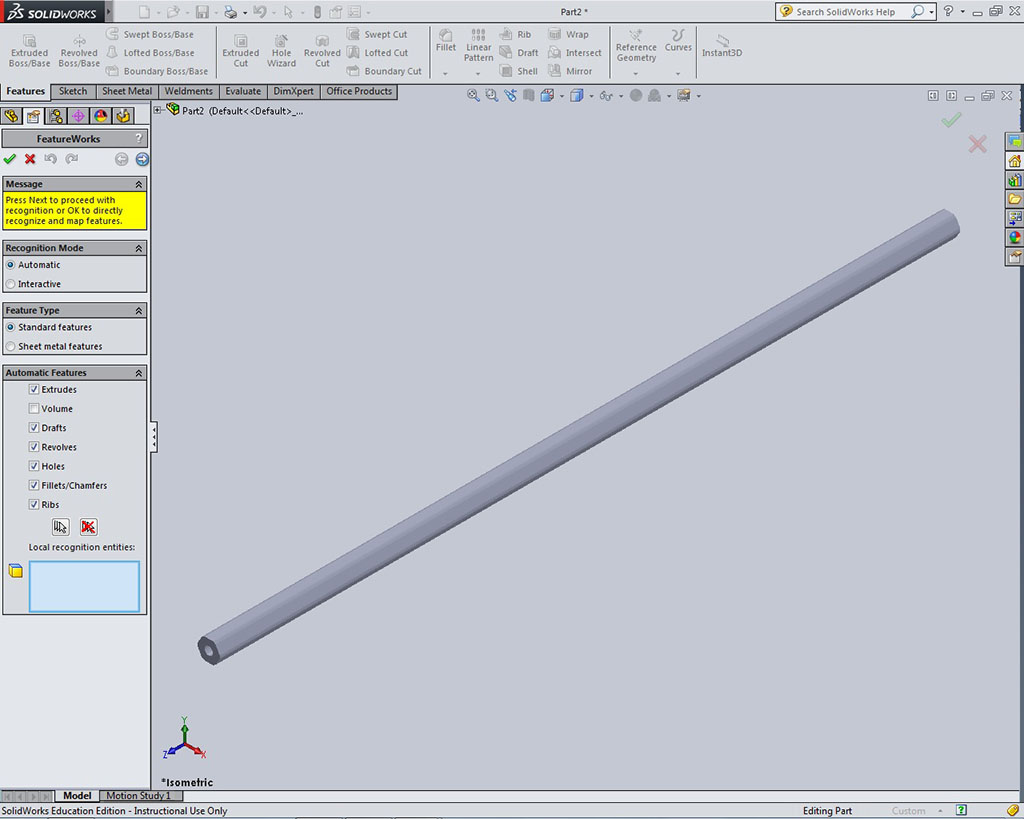Click the Local recognition entities box
This screenshot has width=1024, height=819.
pos(84,586)
